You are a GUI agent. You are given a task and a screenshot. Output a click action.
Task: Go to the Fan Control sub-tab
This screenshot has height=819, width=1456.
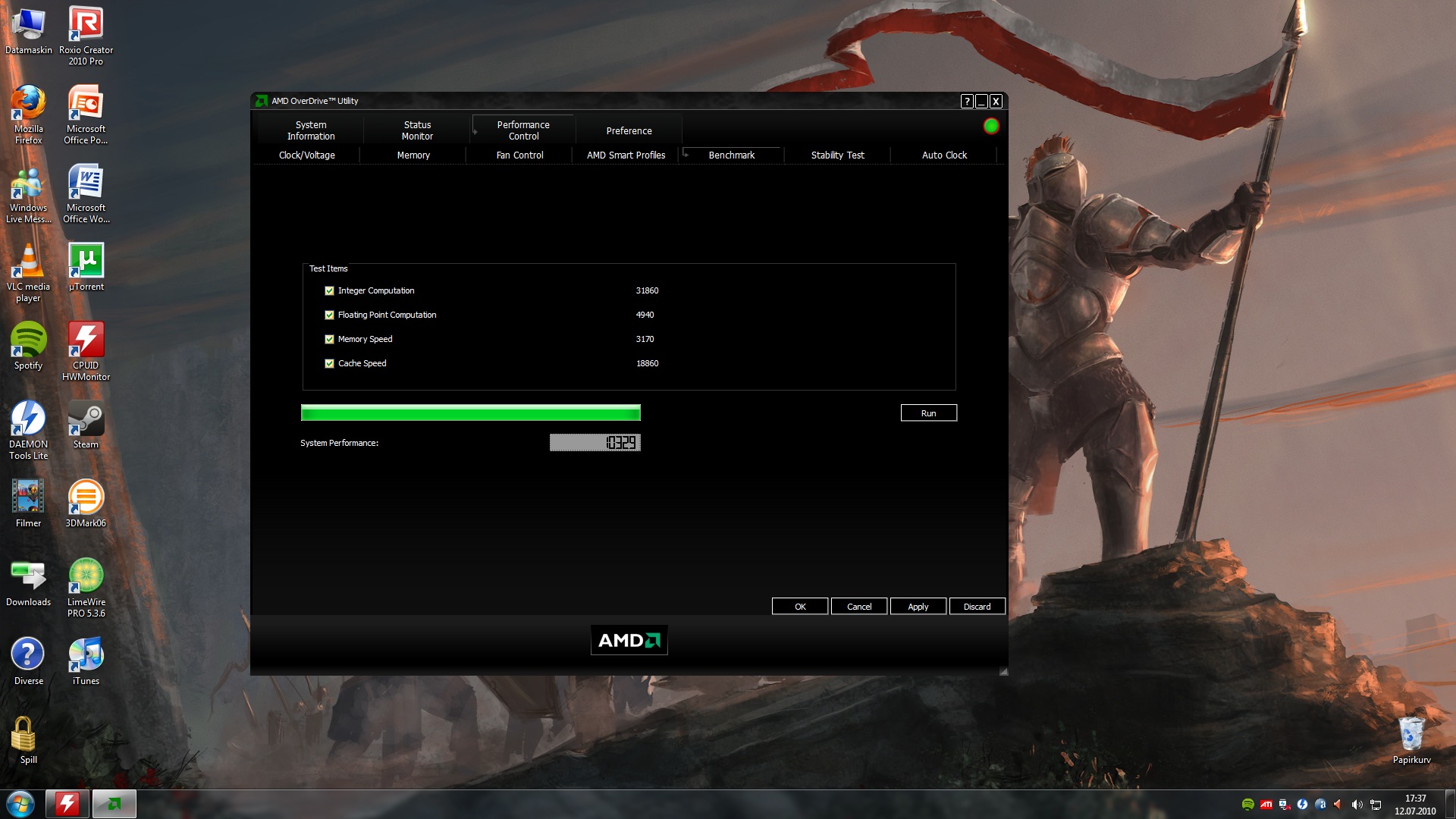[519, 155]
